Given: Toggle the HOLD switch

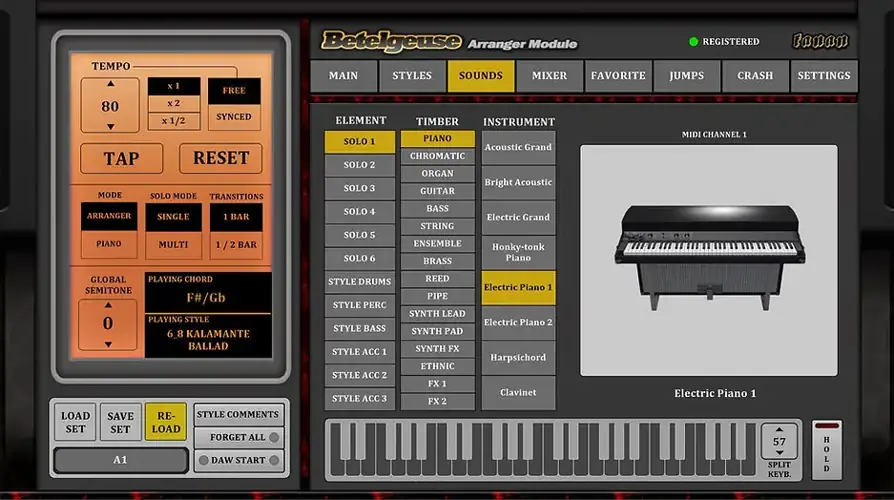Looking at the screenshot, I should [827, 449].
